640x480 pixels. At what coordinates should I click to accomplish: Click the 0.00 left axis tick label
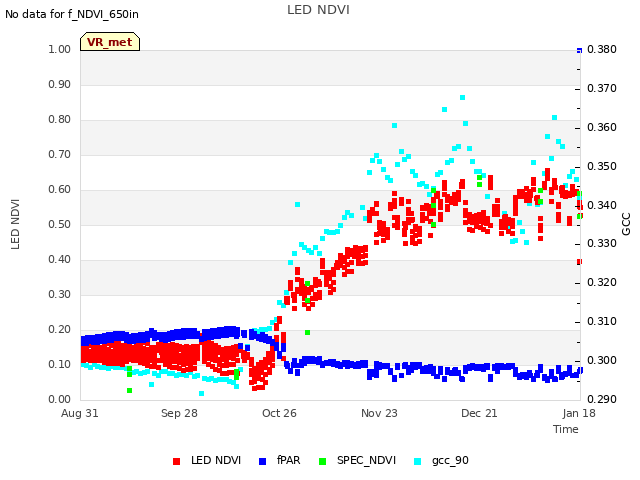(x=60, y=399)
